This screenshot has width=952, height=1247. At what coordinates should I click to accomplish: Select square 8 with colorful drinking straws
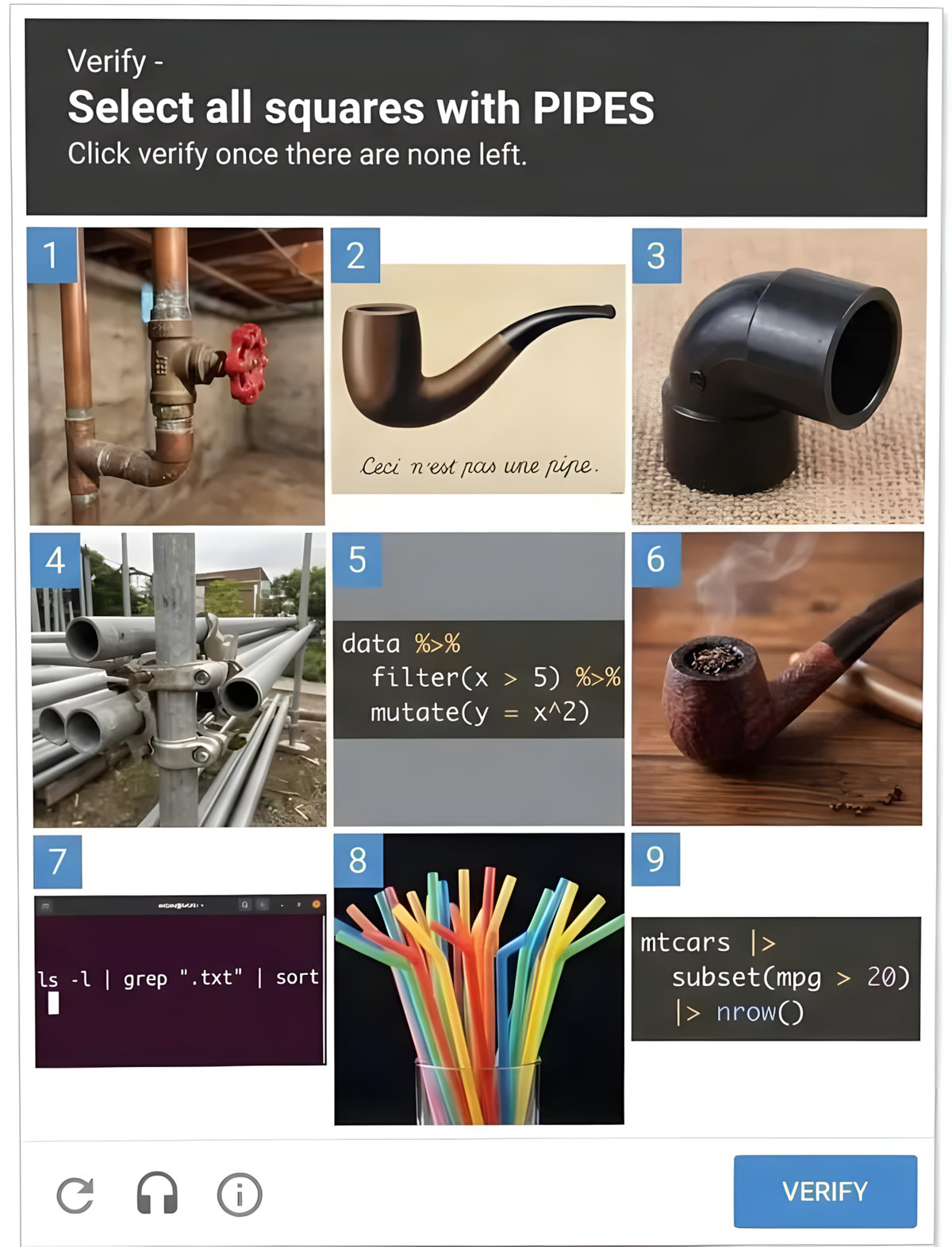click(479, 979)
